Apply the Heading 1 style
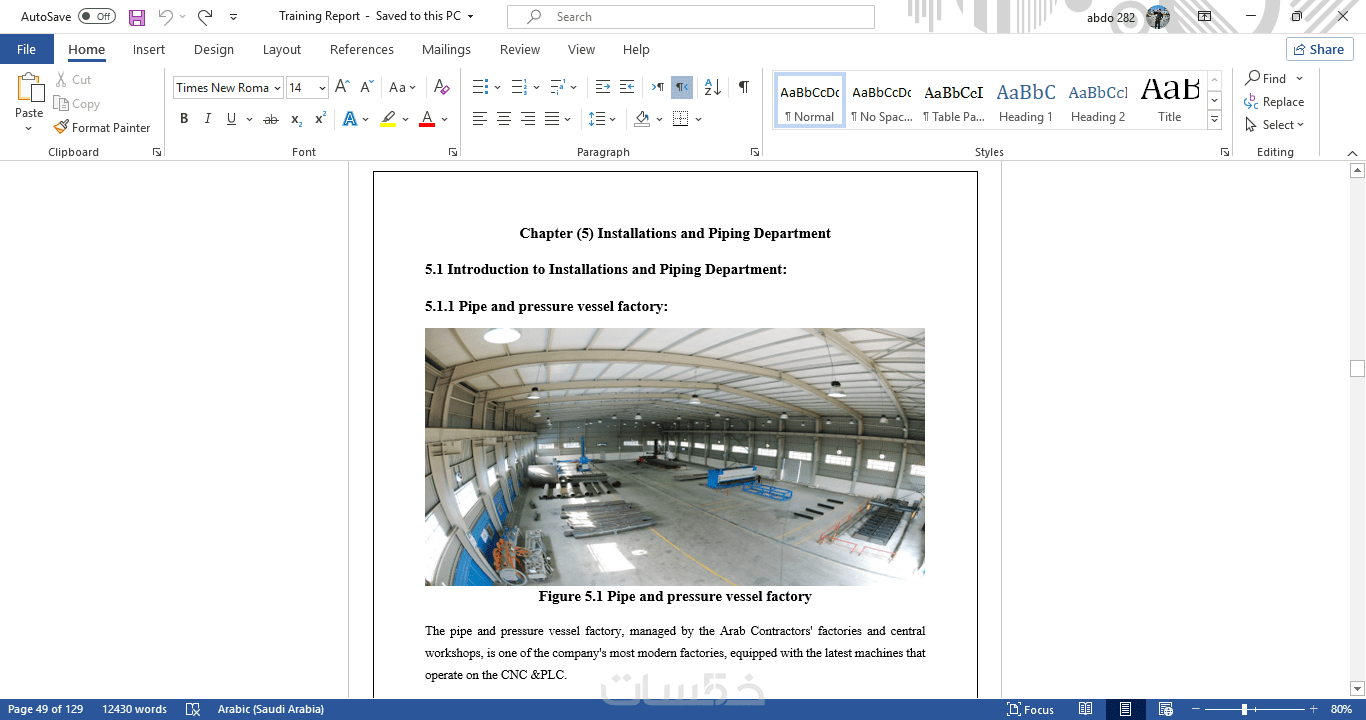Screen dimensions: 1366x720 click(x=1026, y=101)
